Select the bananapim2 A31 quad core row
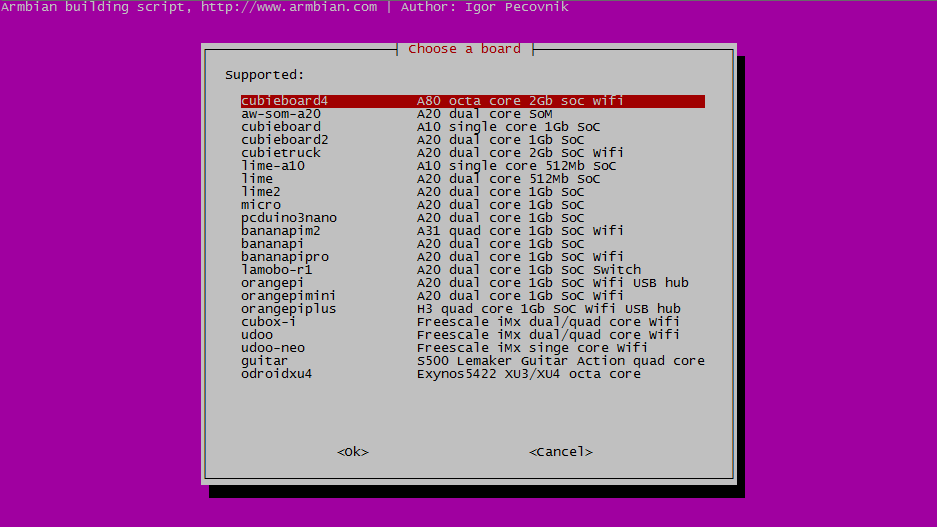The image size is (937, 527). (473, 231)
